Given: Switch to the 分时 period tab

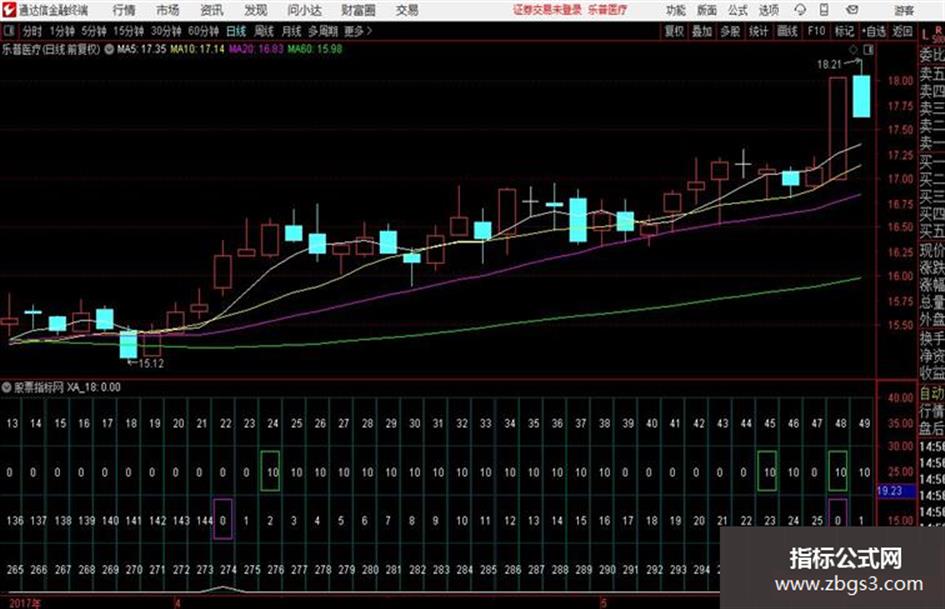Looking at the screenshot, I should pos(33,31).
